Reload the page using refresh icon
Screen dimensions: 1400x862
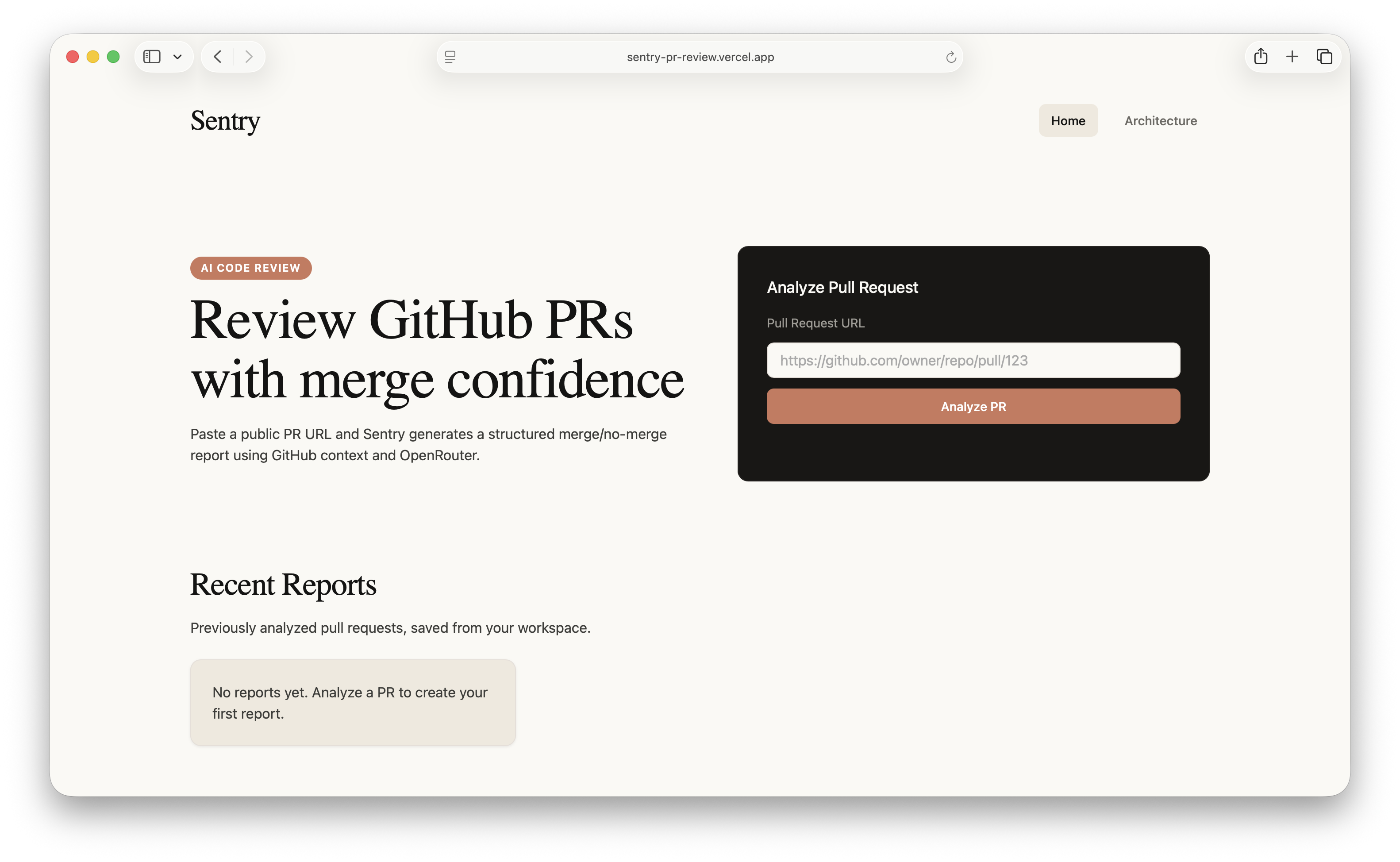[951, 57]
